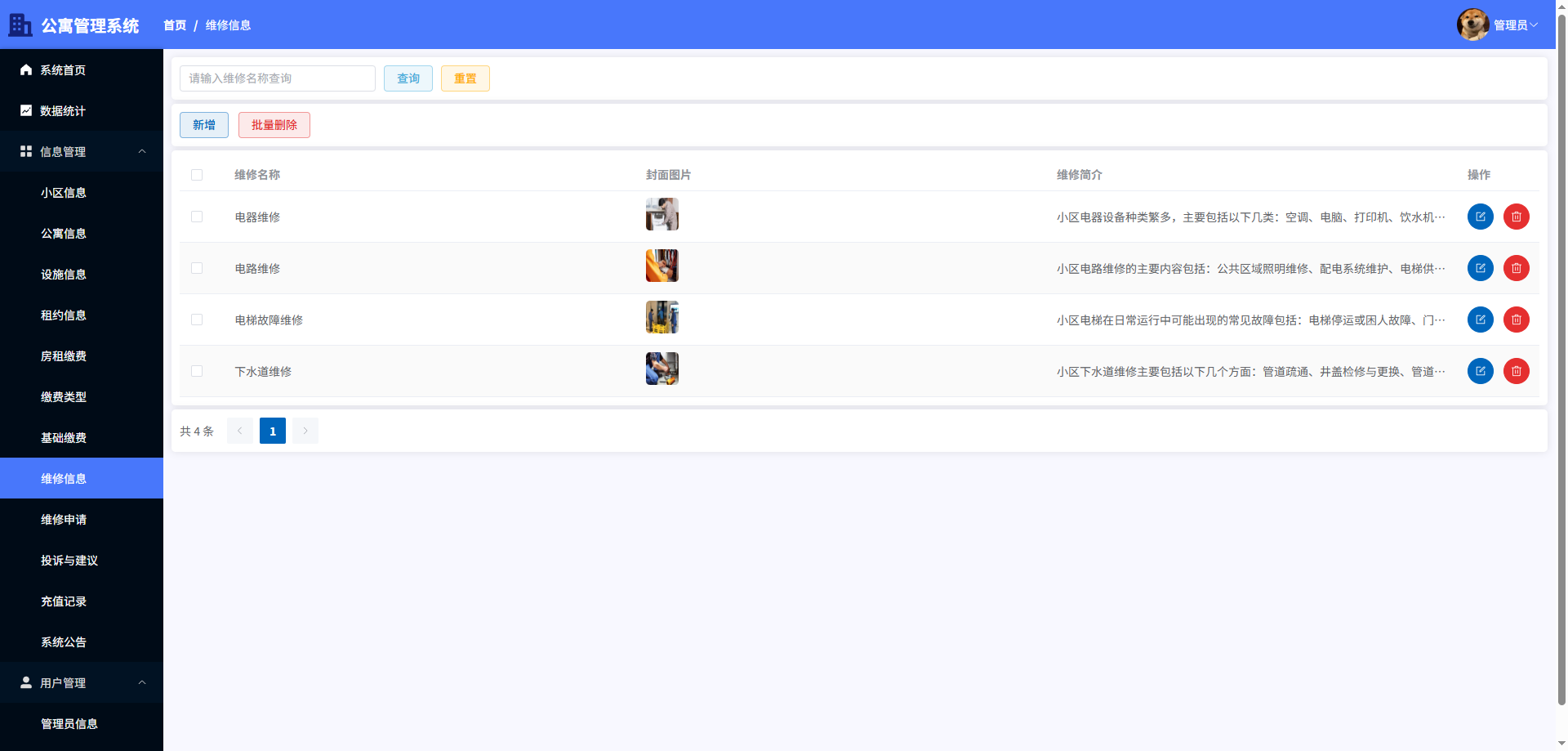1568x751 pixels.
Task: Click the 电梯故障维修 cover thumbnail
Action: pos(662,317)
